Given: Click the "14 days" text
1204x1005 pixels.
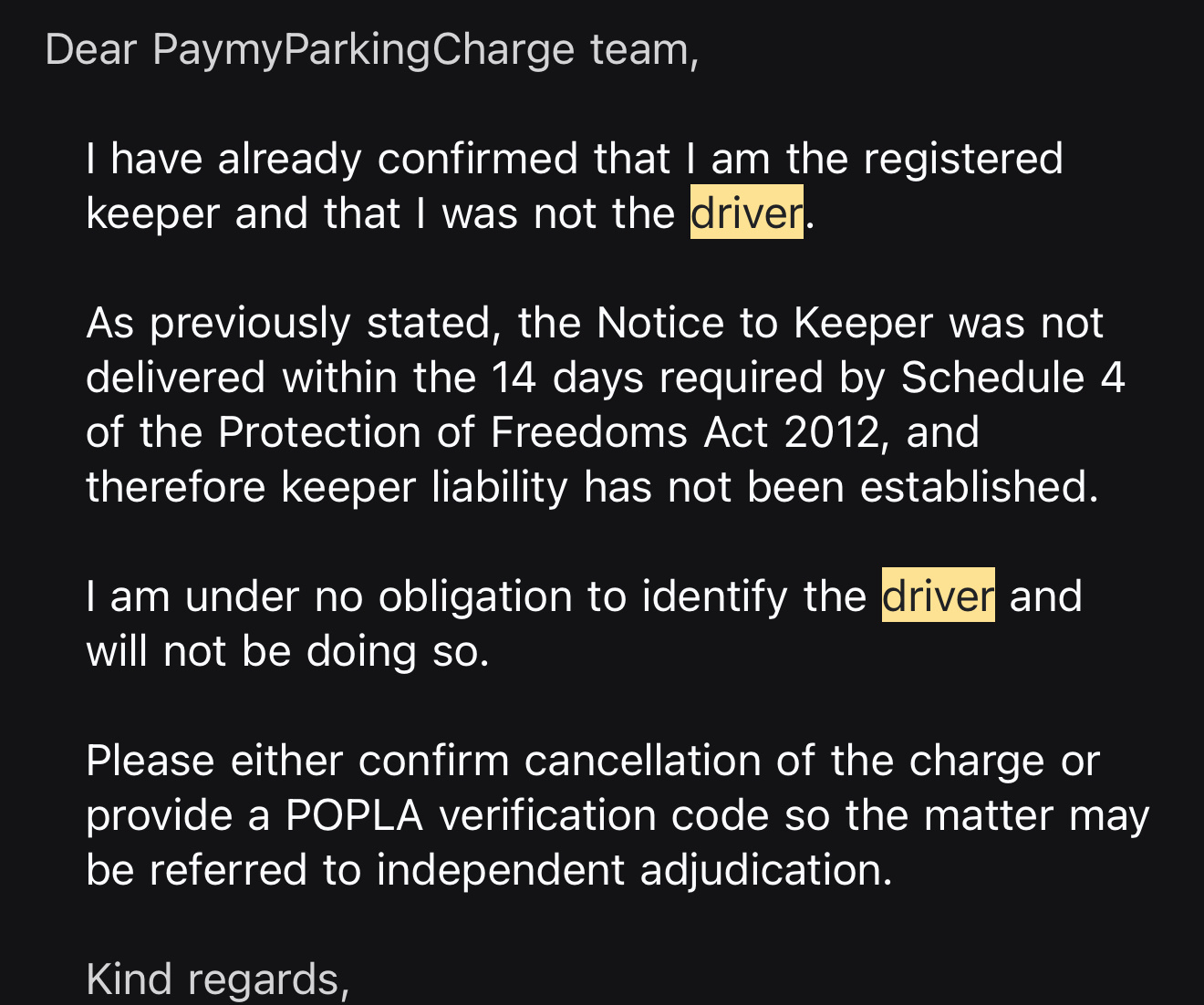Looking at the screenshot, I should tap(567, 378).
